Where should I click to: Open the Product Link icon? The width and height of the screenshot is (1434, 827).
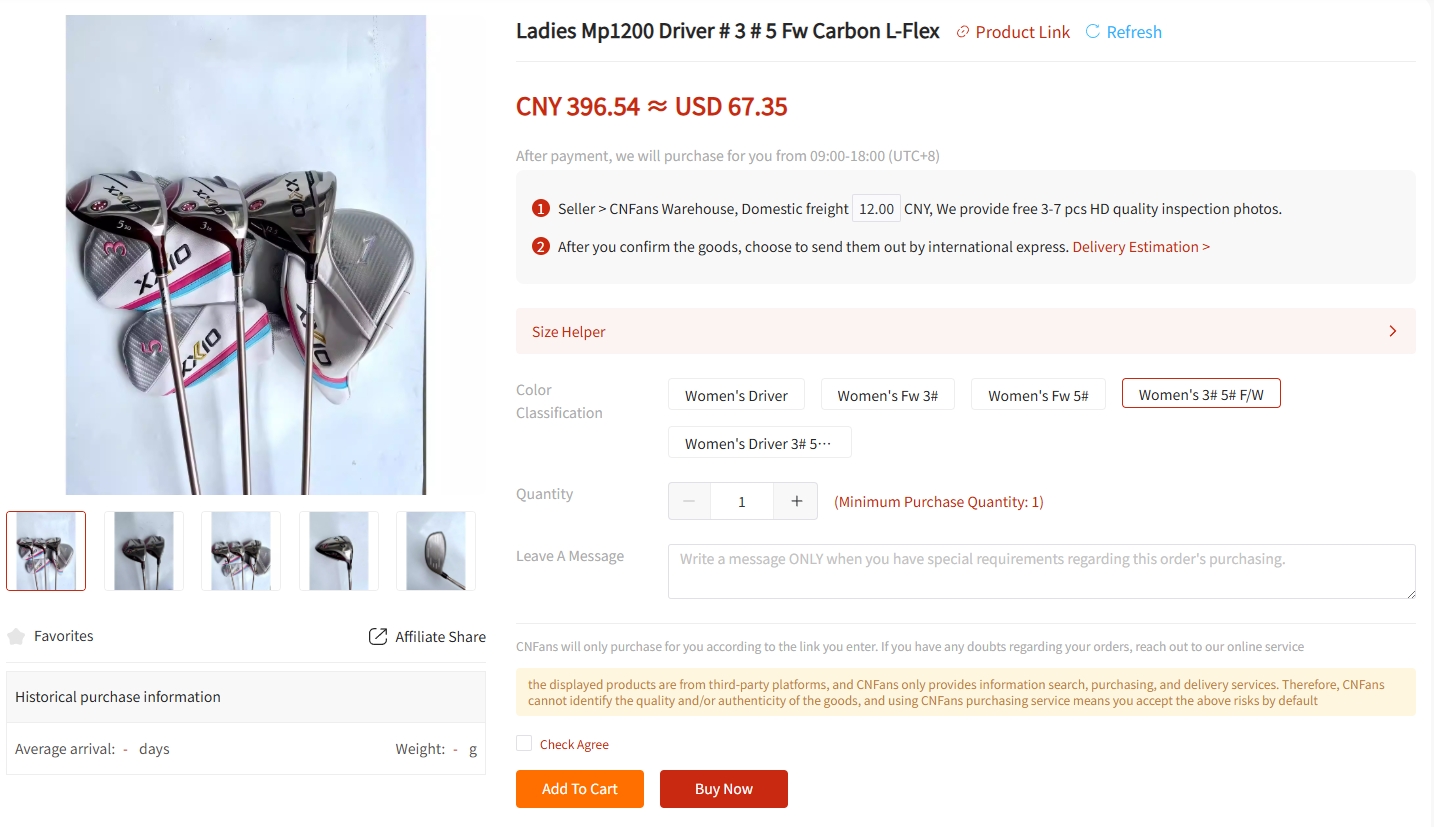point(961,31)
